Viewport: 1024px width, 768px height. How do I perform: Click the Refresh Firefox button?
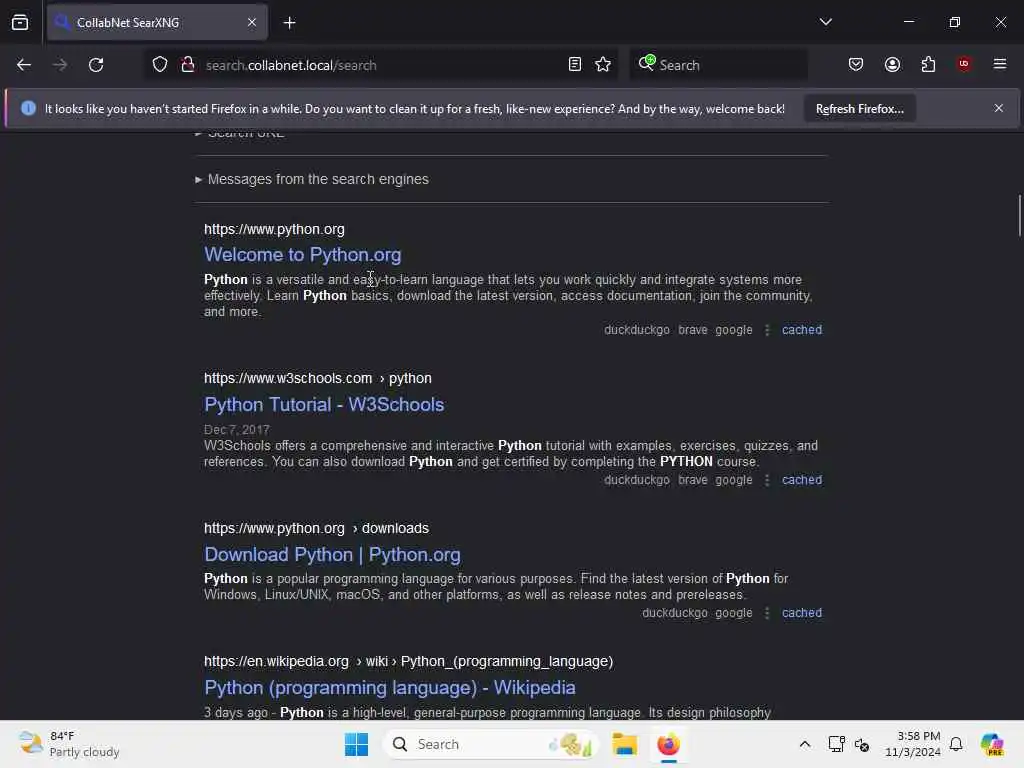[x=859, y=109]
